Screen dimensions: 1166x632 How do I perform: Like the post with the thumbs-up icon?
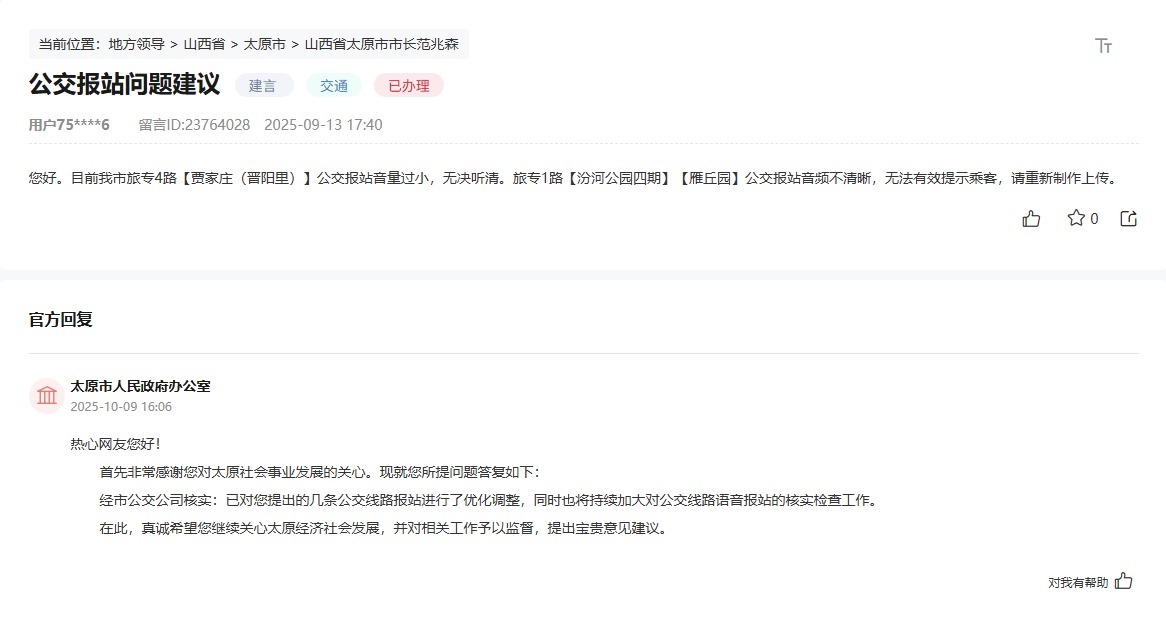1031,219
